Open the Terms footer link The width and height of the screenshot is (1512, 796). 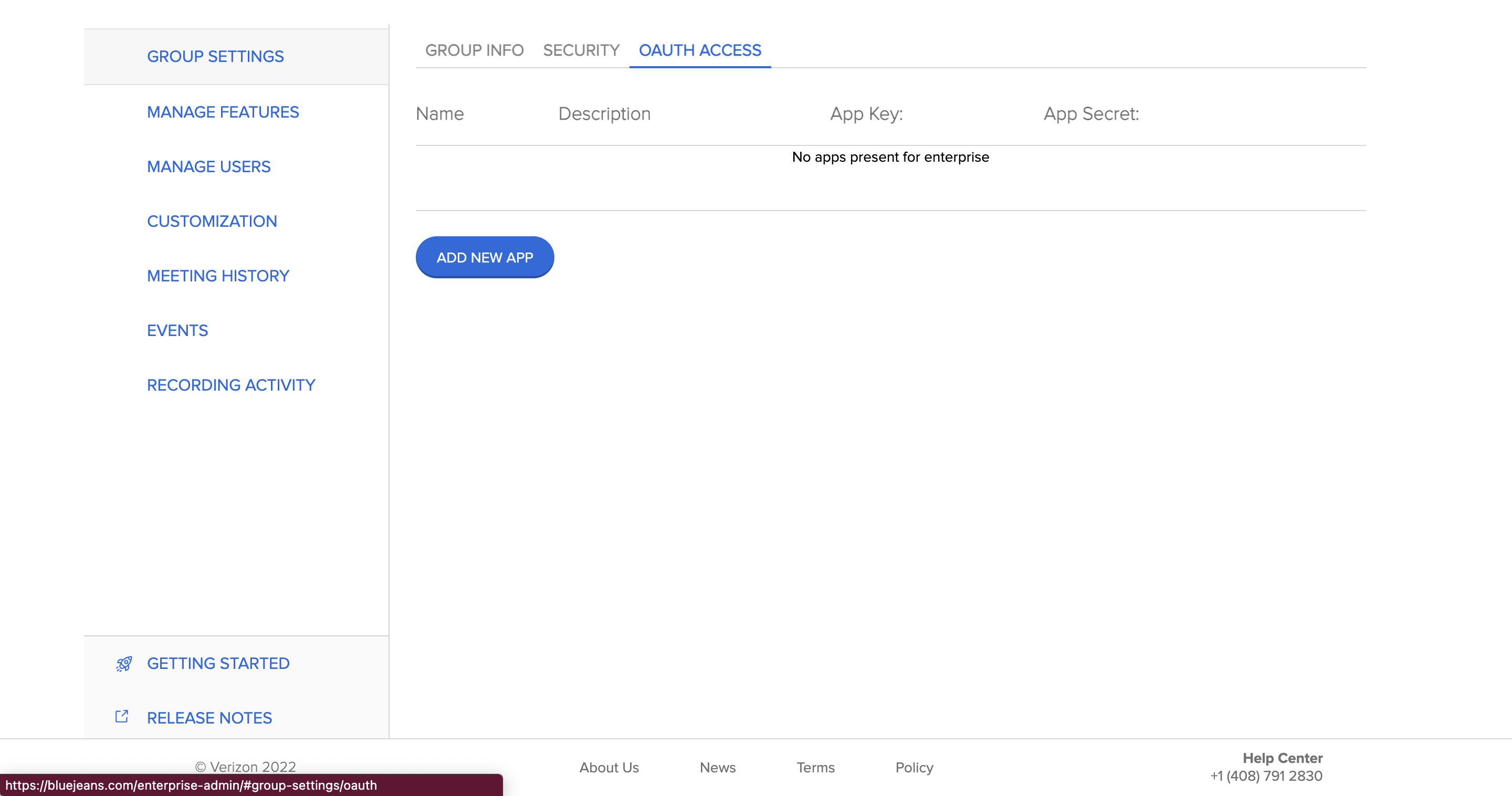(815, 767)
